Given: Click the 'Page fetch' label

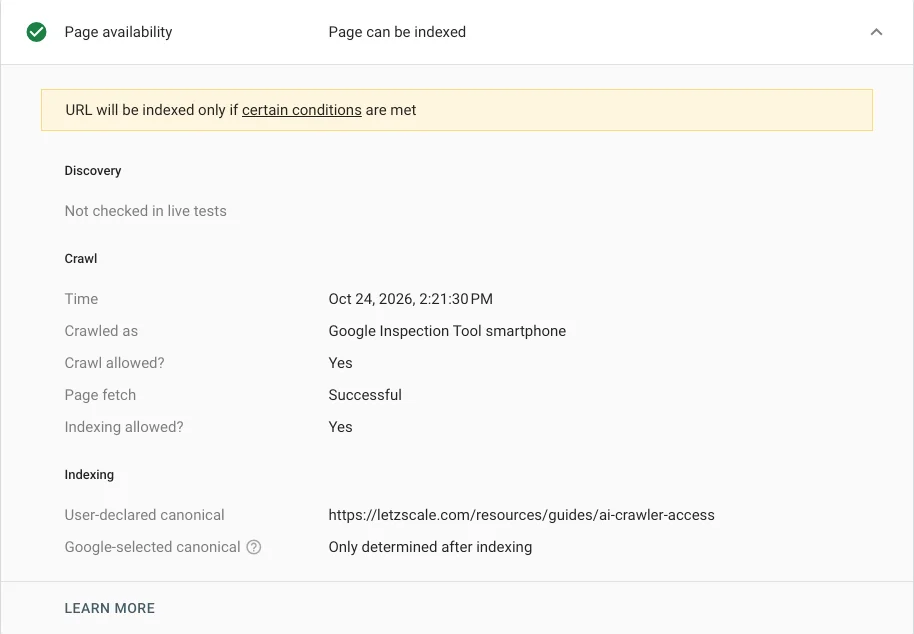Looking at the screenshot, I should coord(100,395).
